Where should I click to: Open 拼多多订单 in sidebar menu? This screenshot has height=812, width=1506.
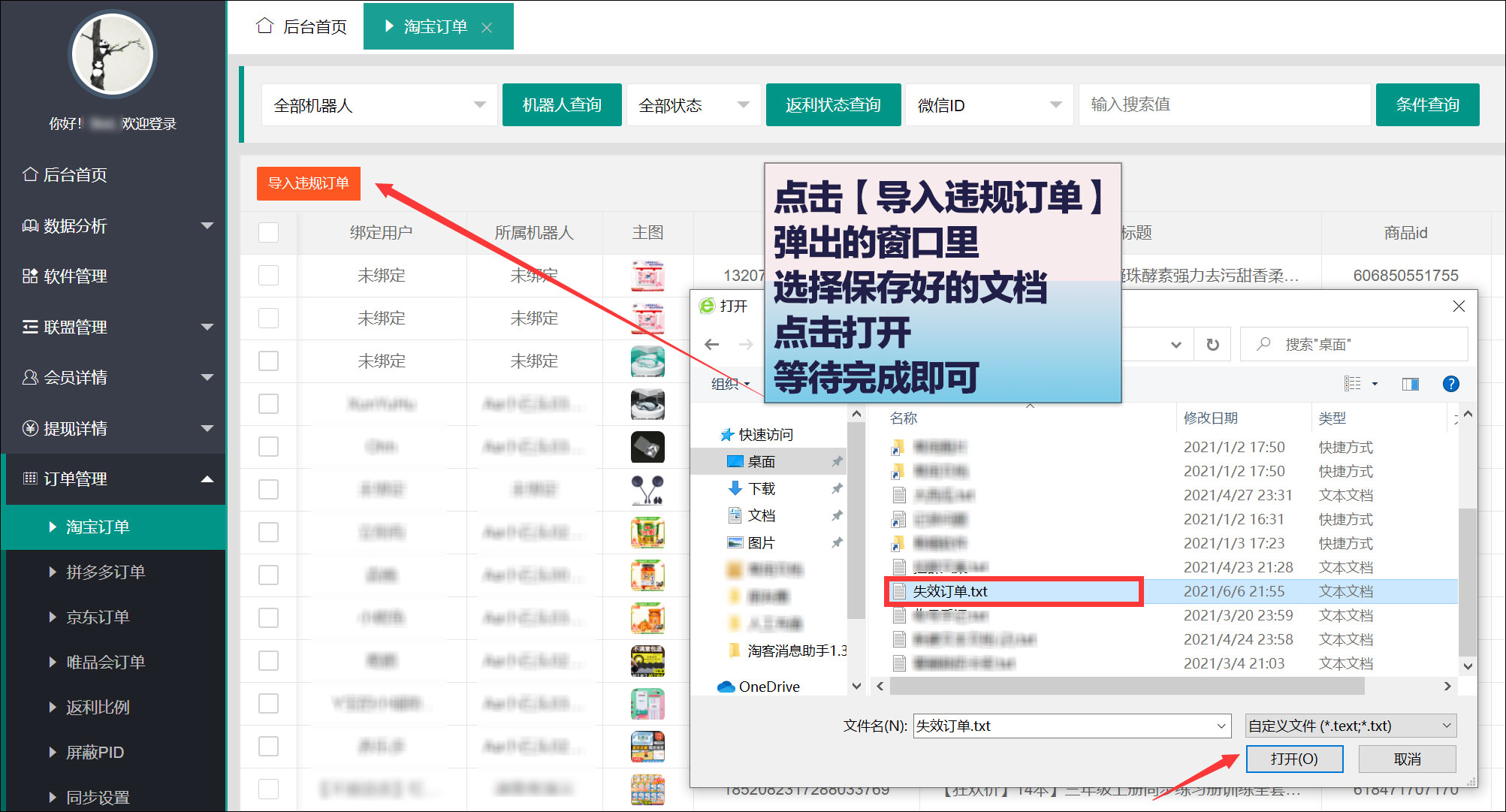tap(105, 572)
